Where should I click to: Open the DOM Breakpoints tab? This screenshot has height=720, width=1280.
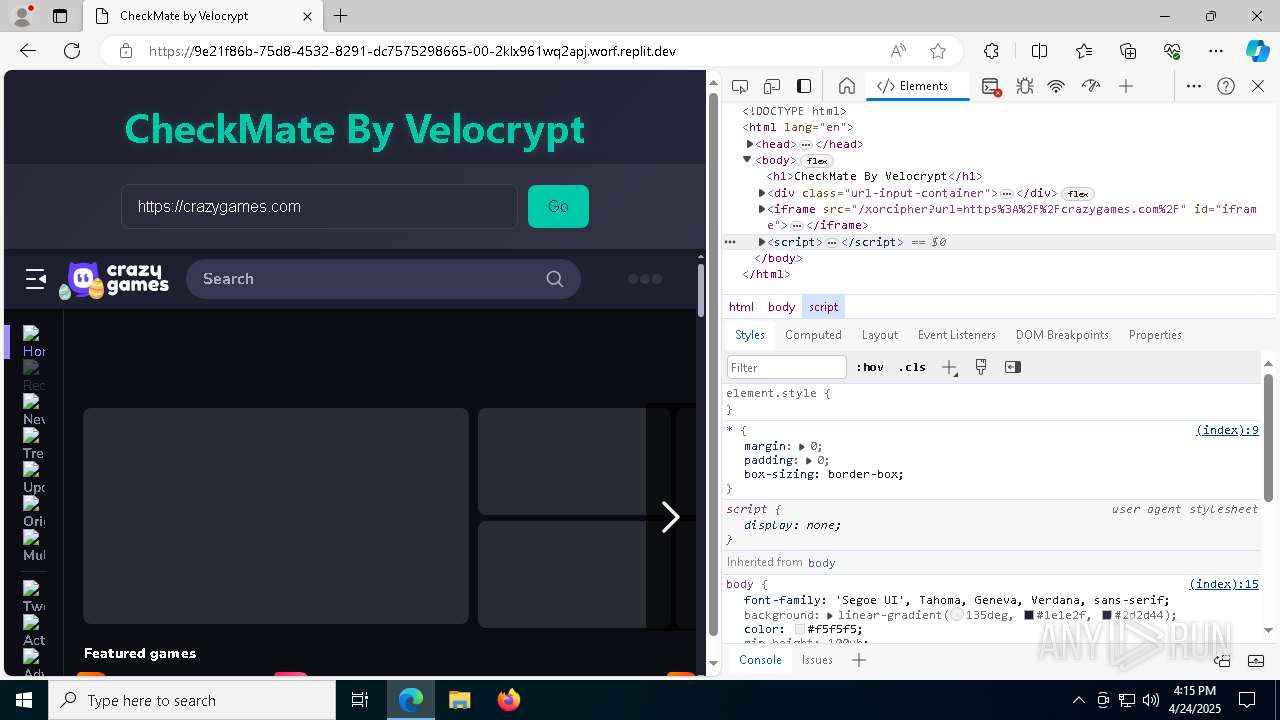(1062, 335)
